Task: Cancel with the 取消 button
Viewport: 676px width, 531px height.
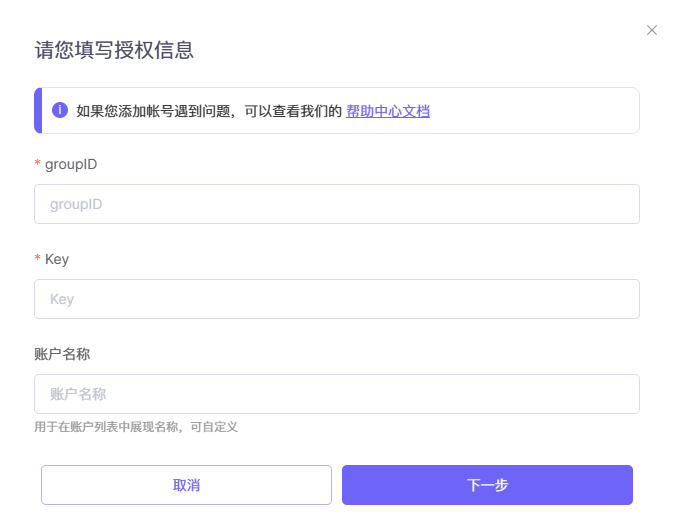Action: [186, 485]
